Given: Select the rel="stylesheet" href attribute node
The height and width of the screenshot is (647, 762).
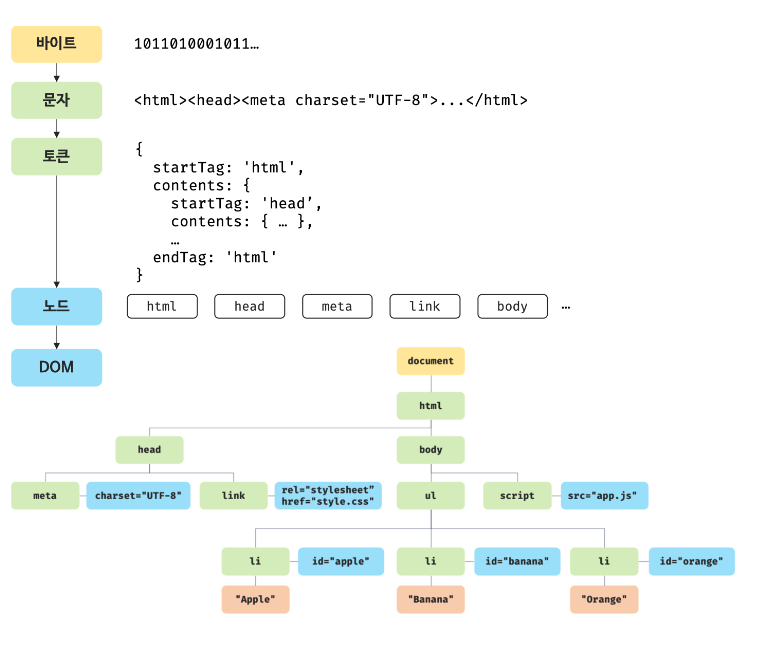Looking at the screenshot, I should pyautogui.click(x=328, y=496).
